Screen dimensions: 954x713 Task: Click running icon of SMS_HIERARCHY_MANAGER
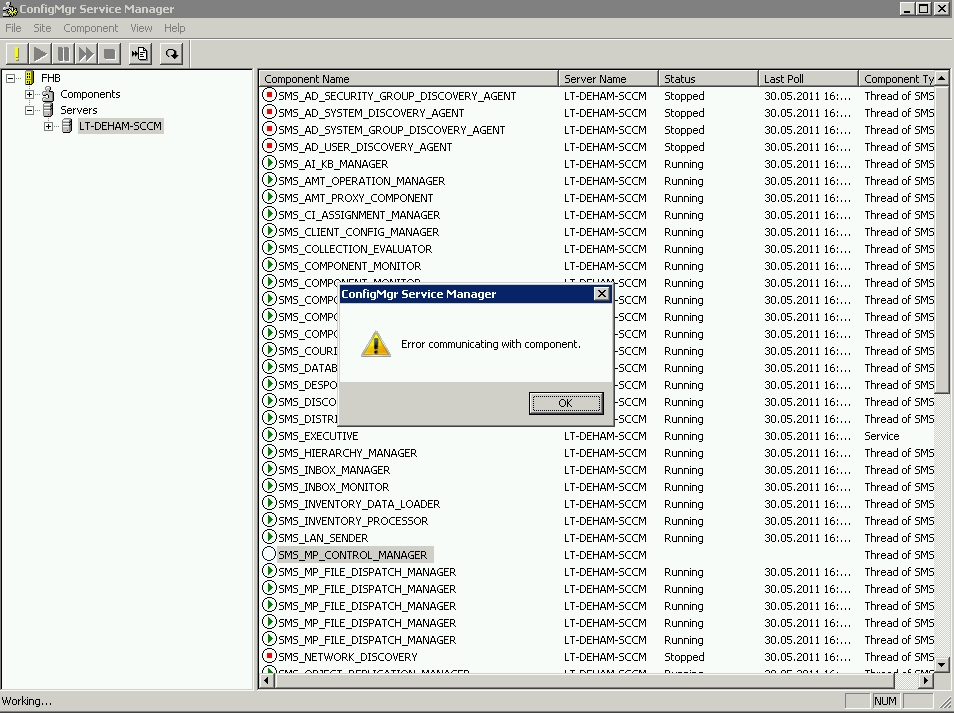269,453
